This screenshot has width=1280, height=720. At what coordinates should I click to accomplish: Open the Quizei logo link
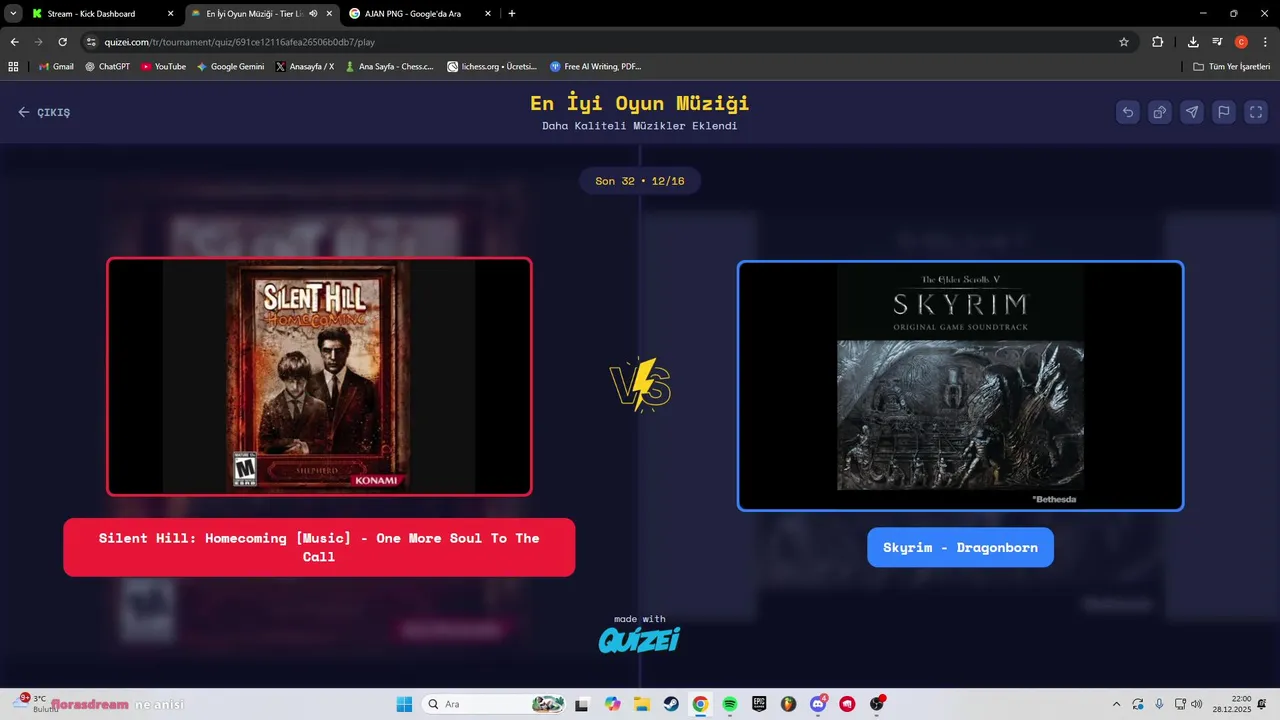point(640,639)
